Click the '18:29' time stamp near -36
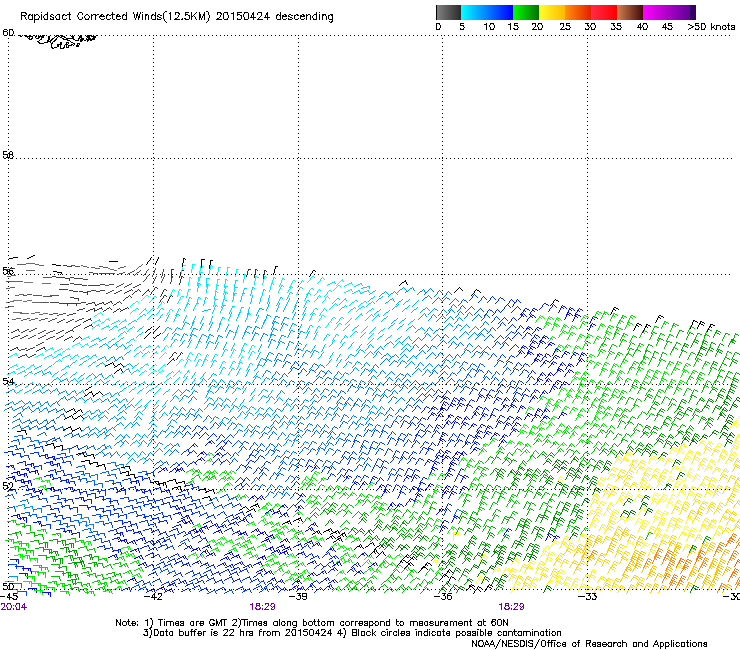 coord(512,607)
